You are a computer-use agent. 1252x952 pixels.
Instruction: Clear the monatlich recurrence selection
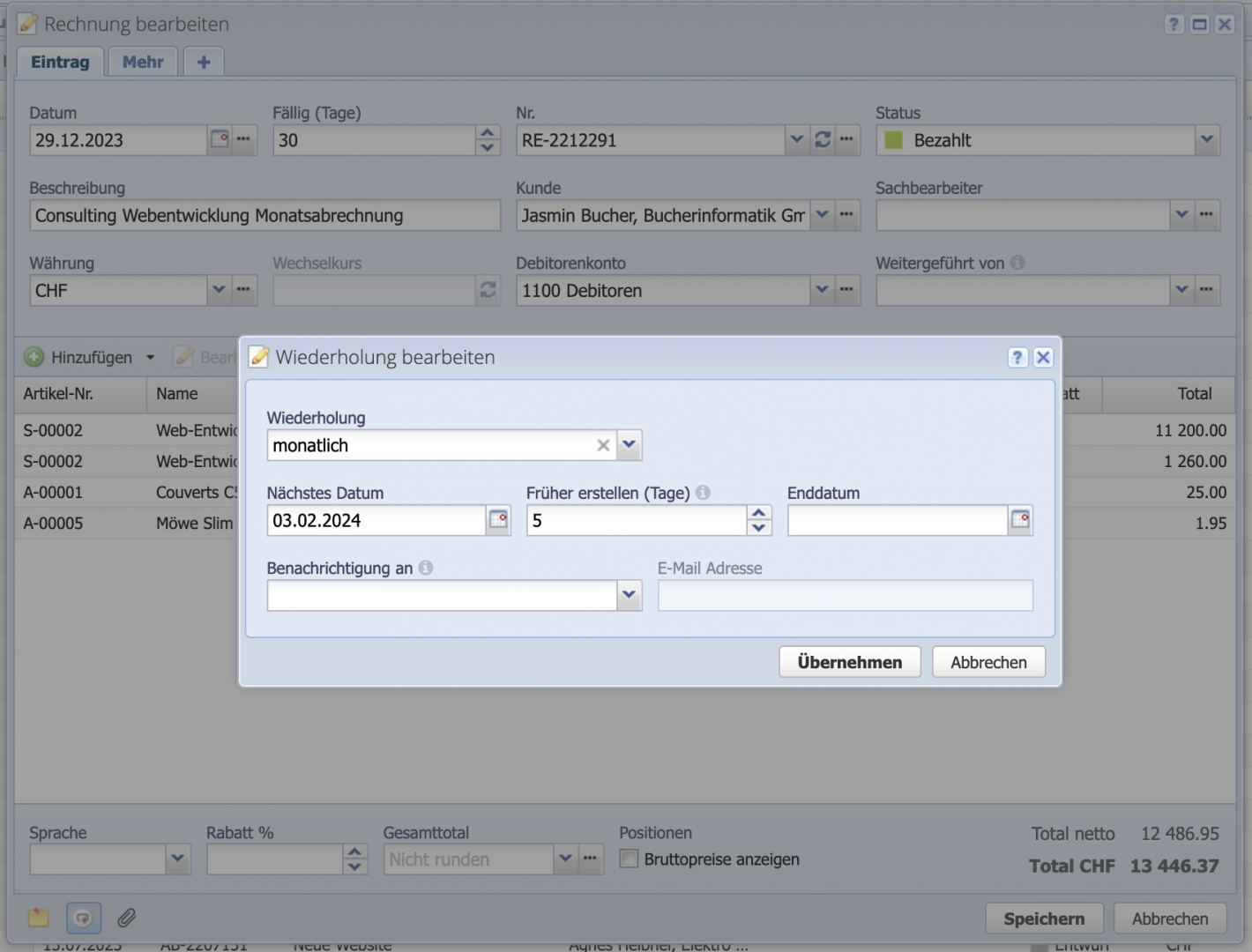coord(603,445)
